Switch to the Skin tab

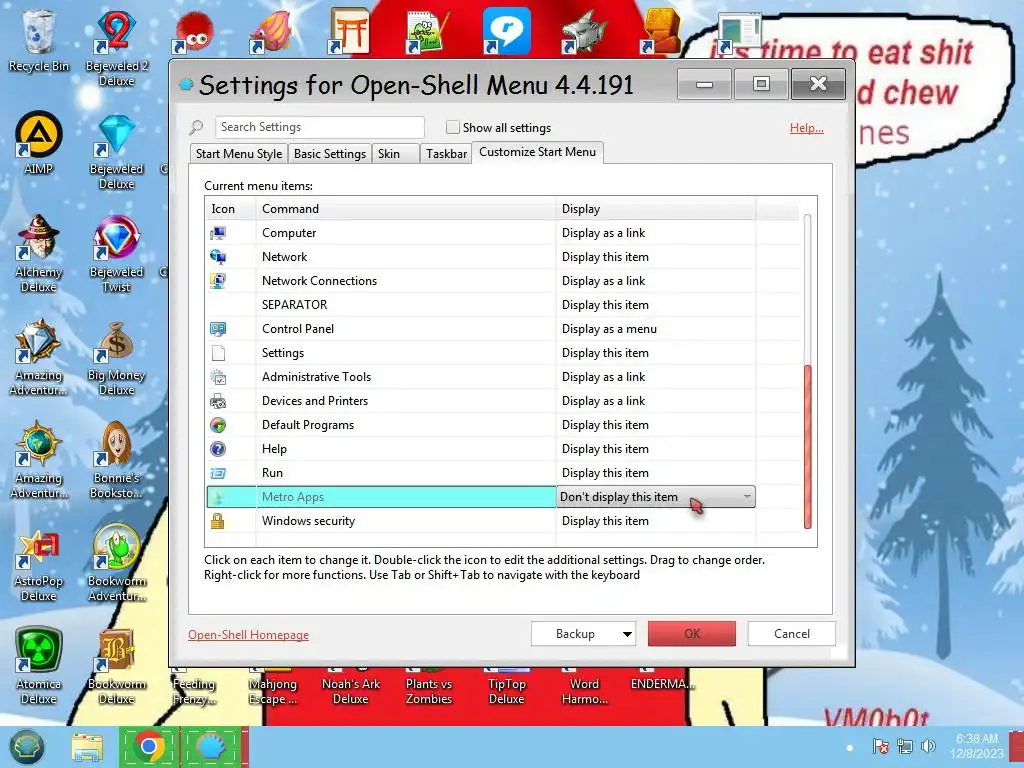396,154
